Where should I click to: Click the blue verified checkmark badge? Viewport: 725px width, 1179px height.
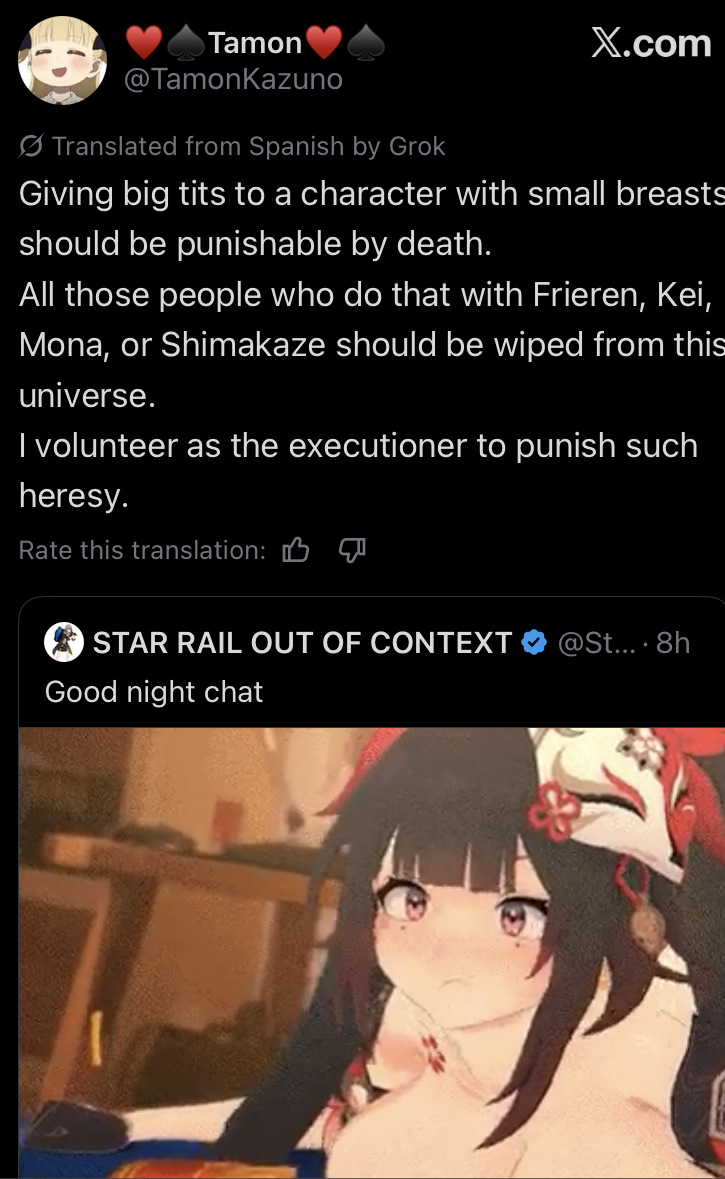(534, 643)
